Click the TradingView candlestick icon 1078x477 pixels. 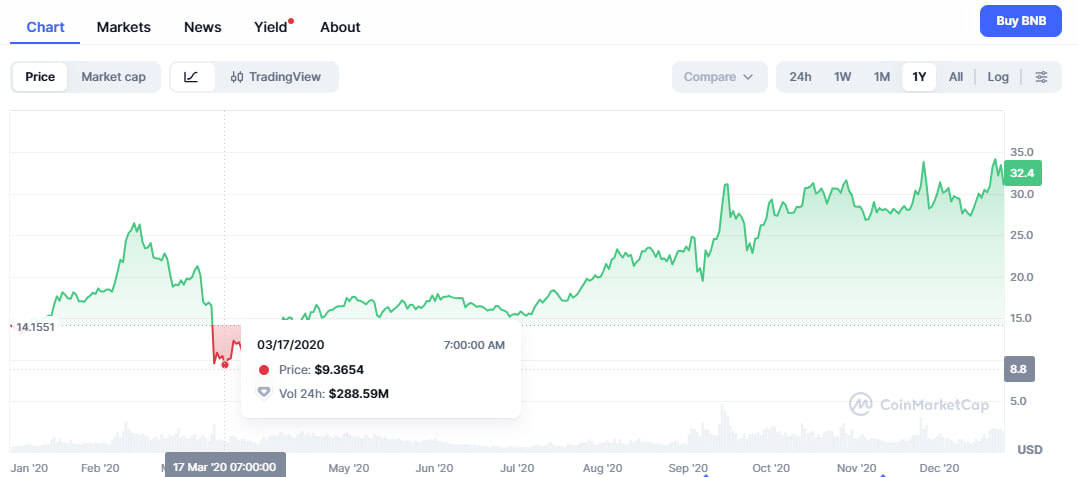(237, 77)
